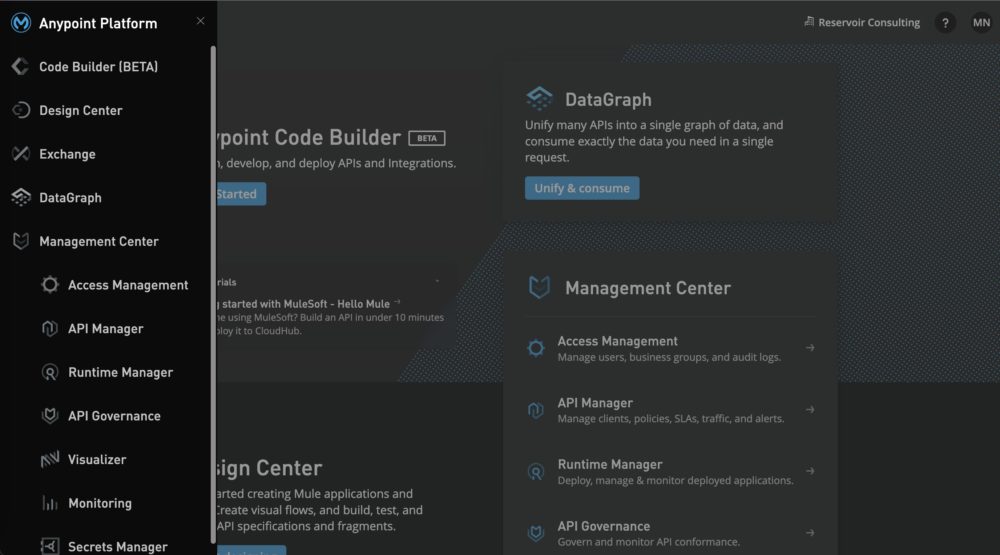
Task: Click the Exchange icon in the sidebar
Action: point(20,154)
